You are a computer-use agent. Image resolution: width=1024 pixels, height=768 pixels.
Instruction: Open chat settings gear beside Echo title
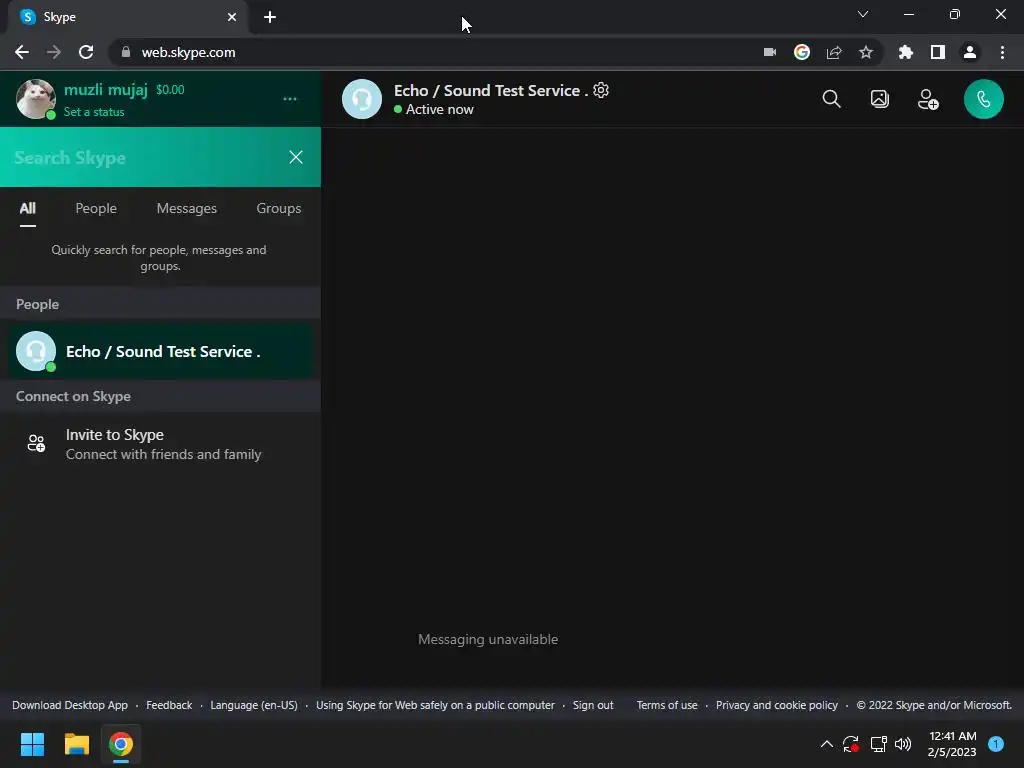click(x=601, y=90)
